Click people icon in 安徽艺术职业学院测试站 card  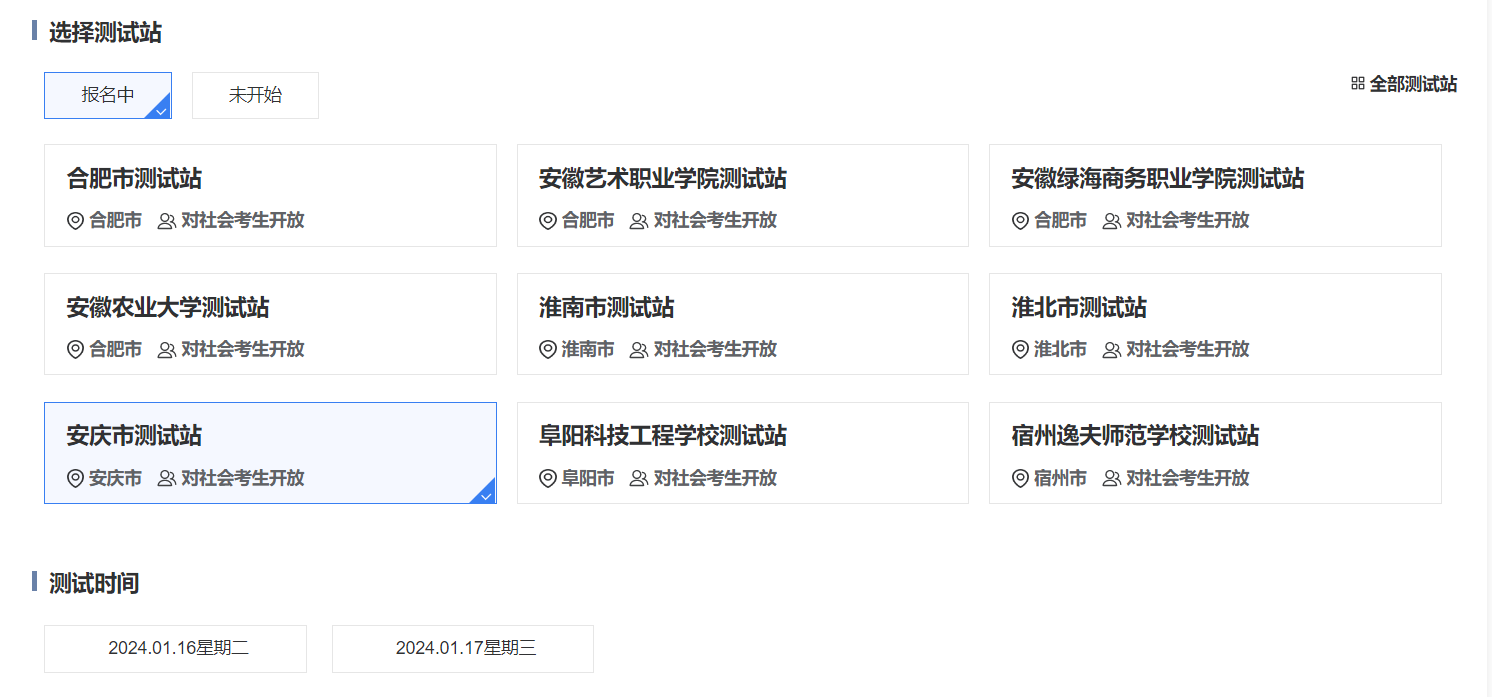pos(639,221)
